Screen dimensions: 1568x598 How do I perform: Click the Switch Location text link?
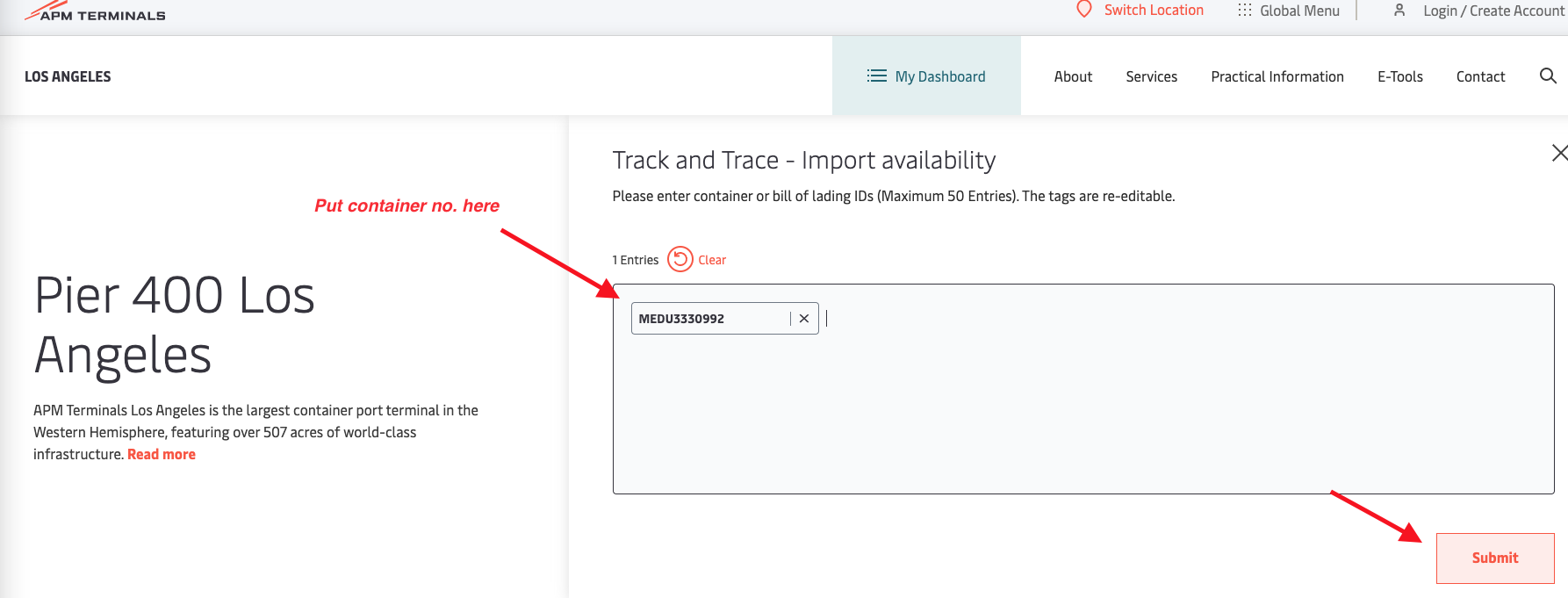coord(1154,11)
